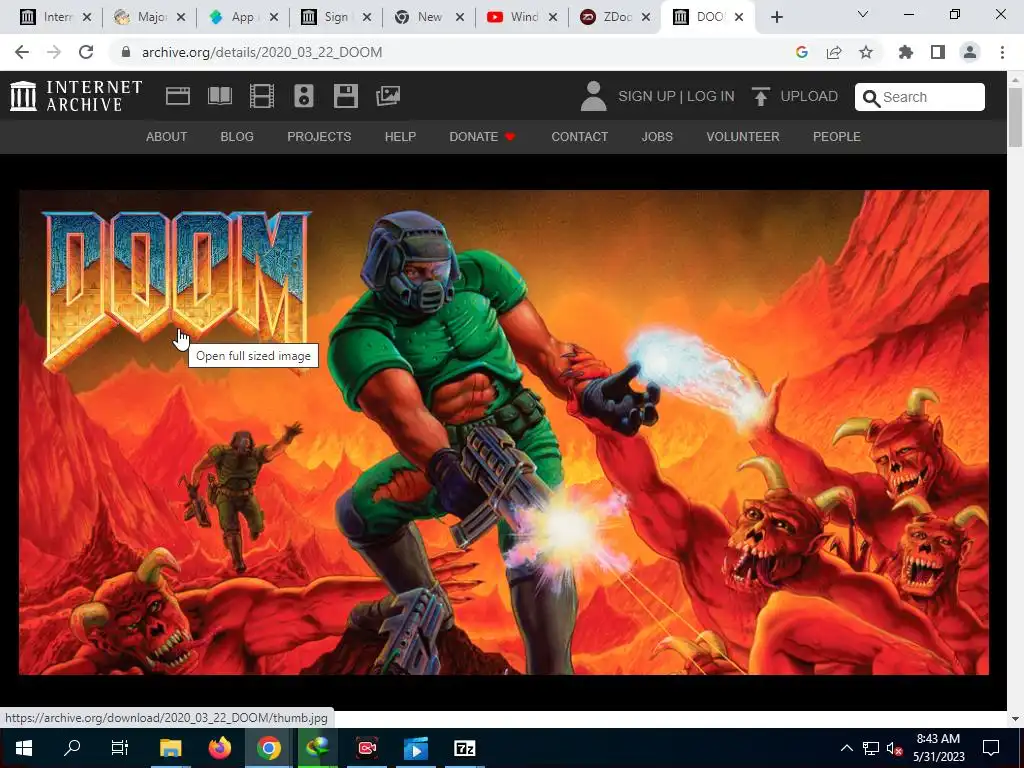The width and height of the screenshot is (1024, 768).
Task: Click the muted volume tray icon
Action: click(894, 748)
